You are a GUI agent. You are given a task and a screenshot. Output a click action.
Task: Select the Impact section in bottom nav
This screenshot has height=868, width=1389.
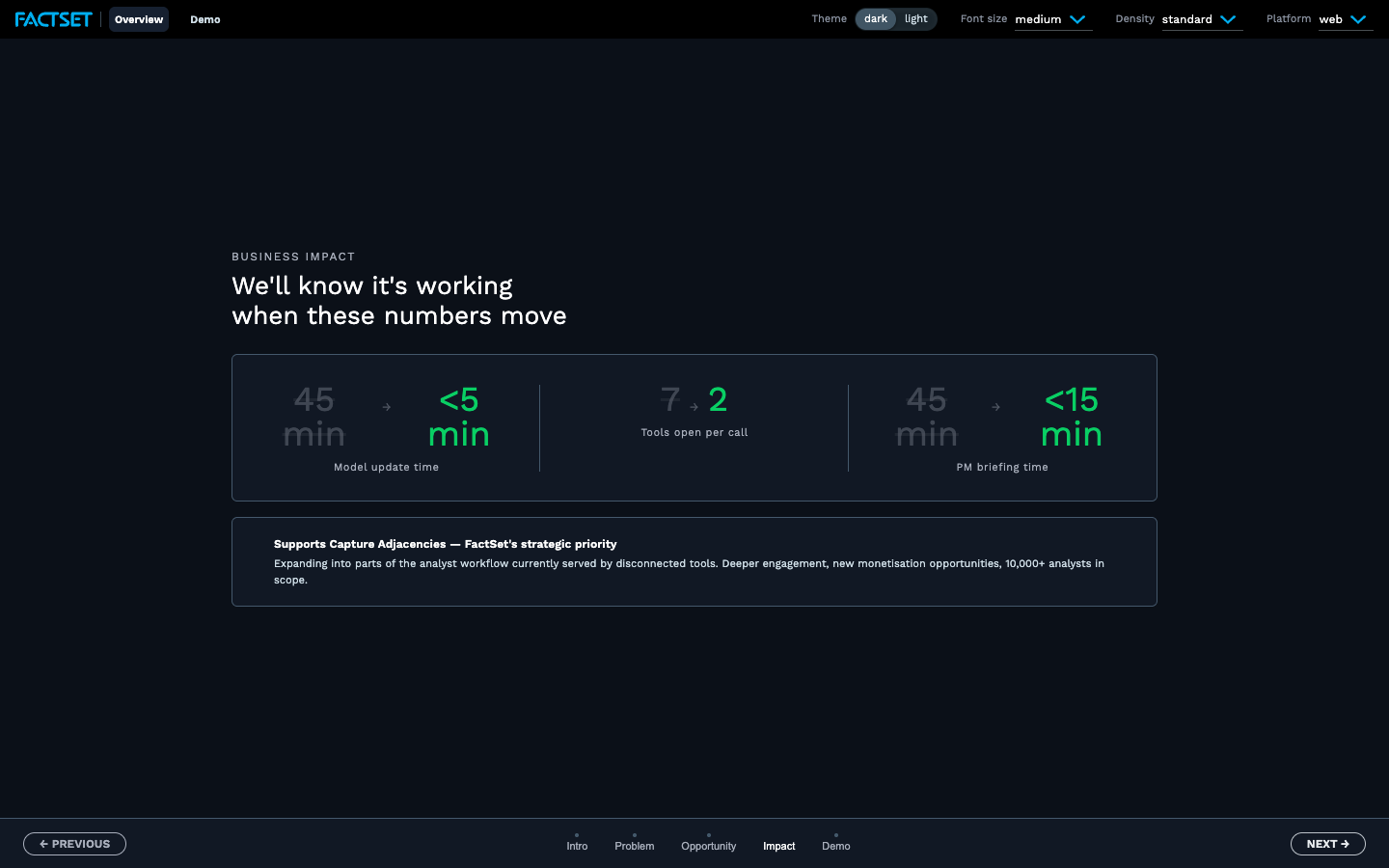point(779,842)
